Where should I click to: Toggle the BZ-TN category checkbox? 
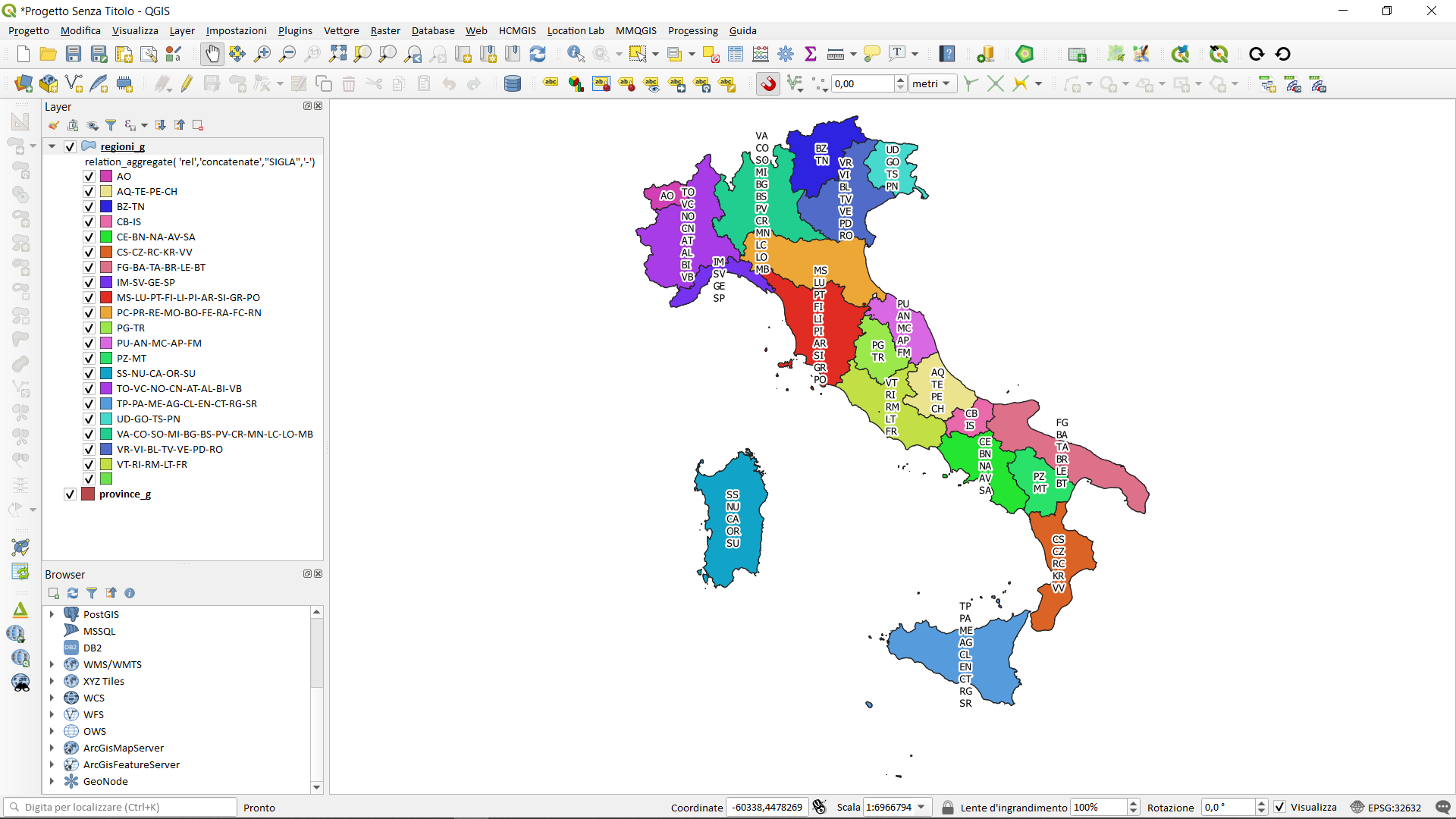point(89,207)
